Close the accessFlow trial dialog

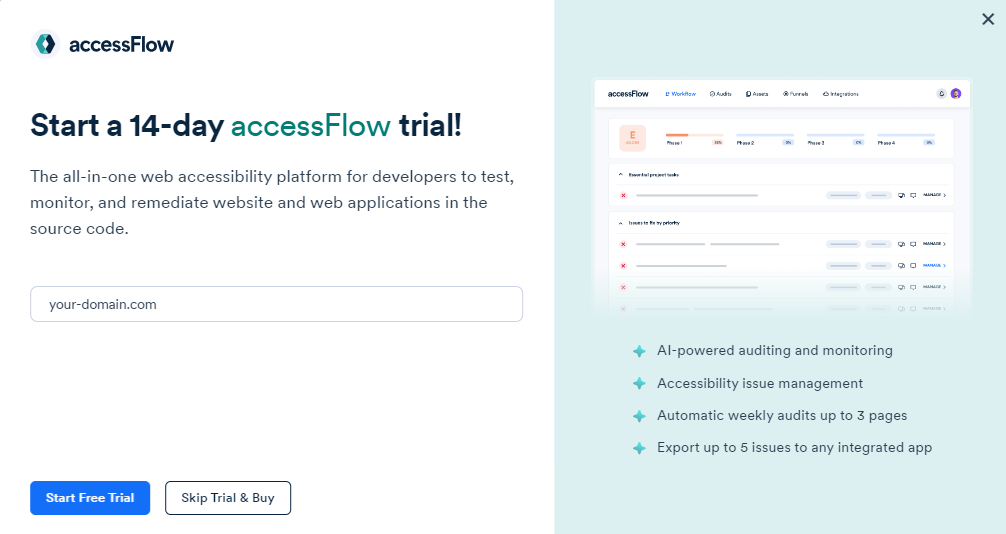pyautogui.click(x=988, y=19)
